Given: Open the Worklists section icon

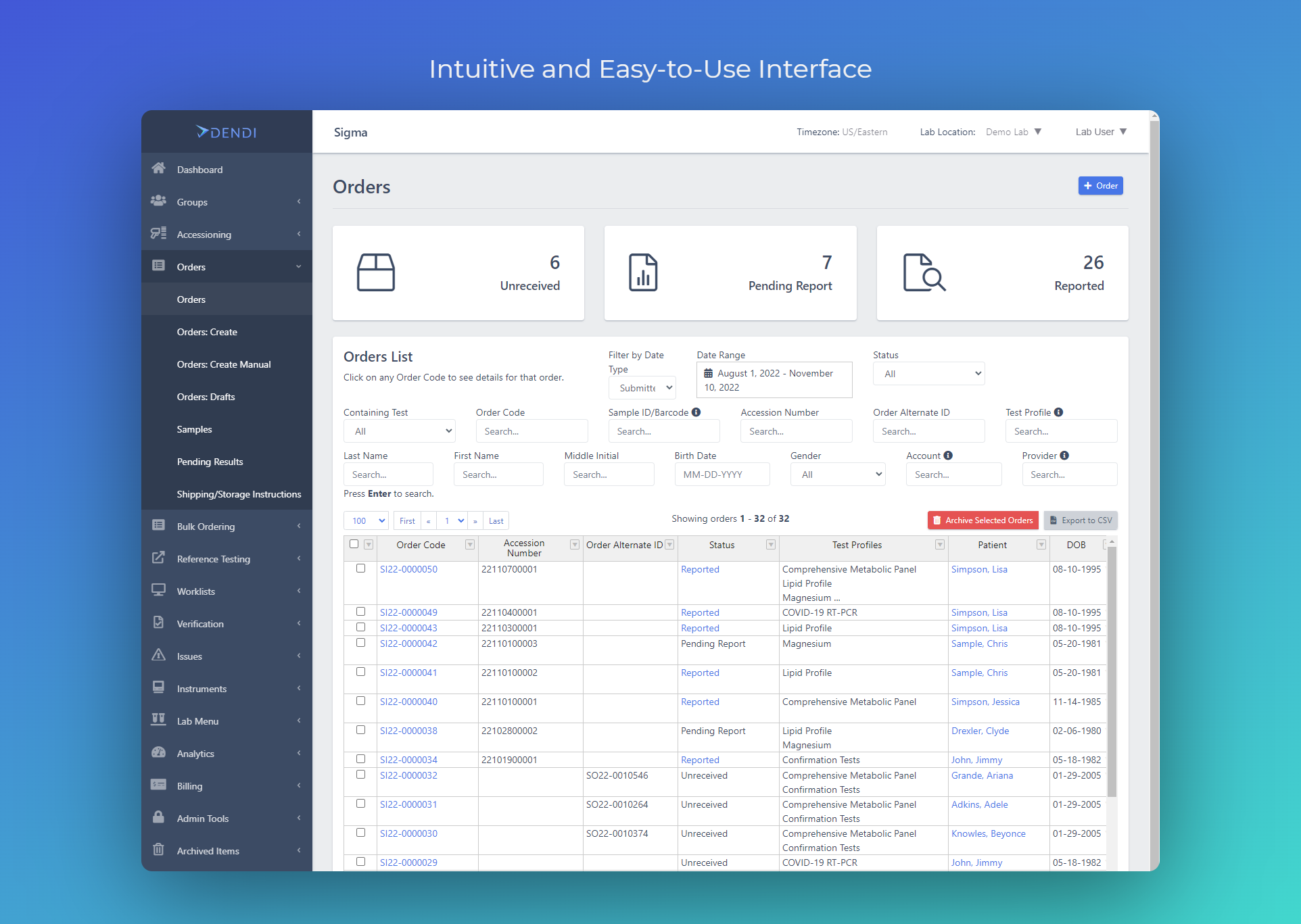Looking at the screenshot, I should point(160,590).
